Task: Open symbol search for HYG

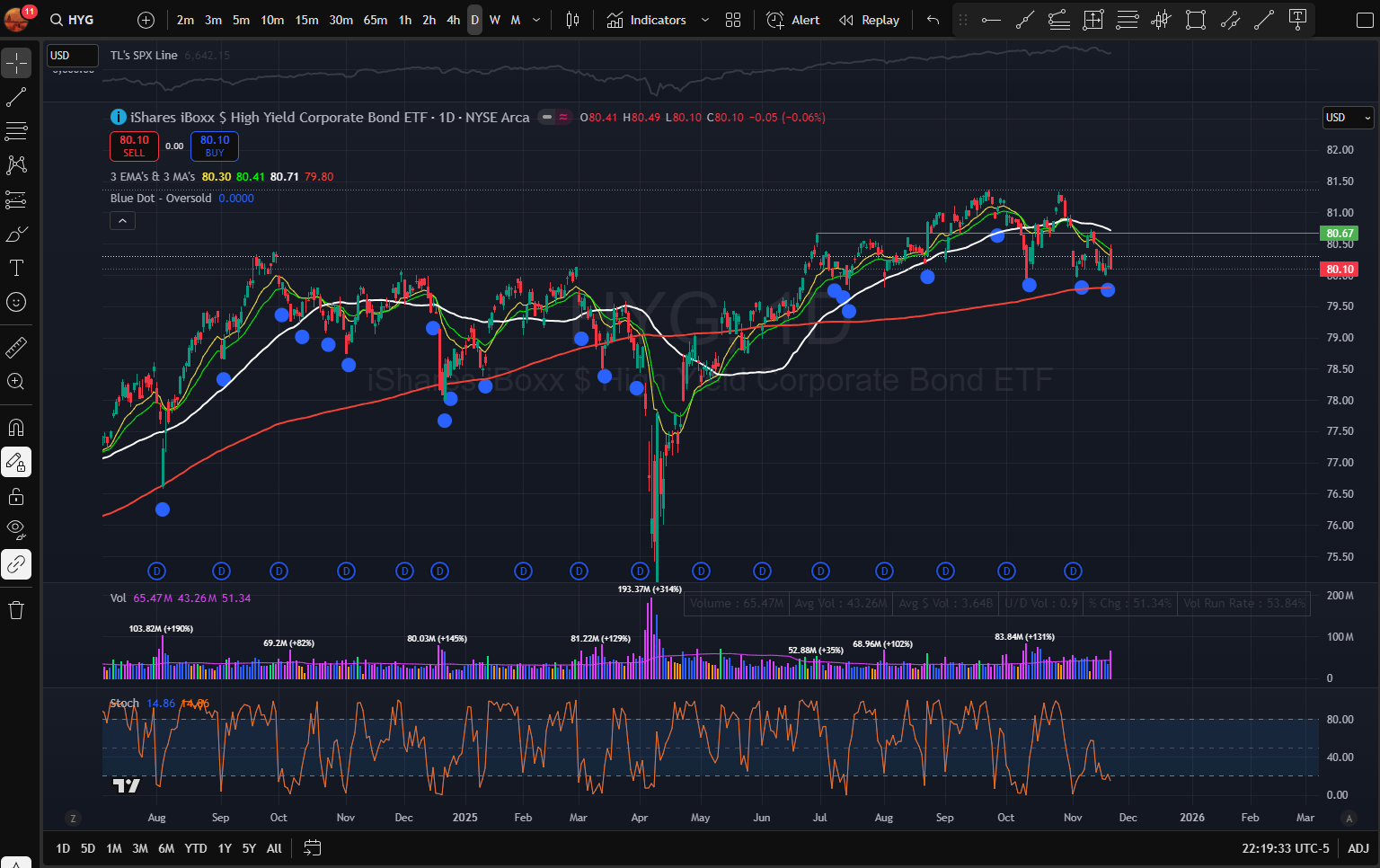Action: (72, 20)
